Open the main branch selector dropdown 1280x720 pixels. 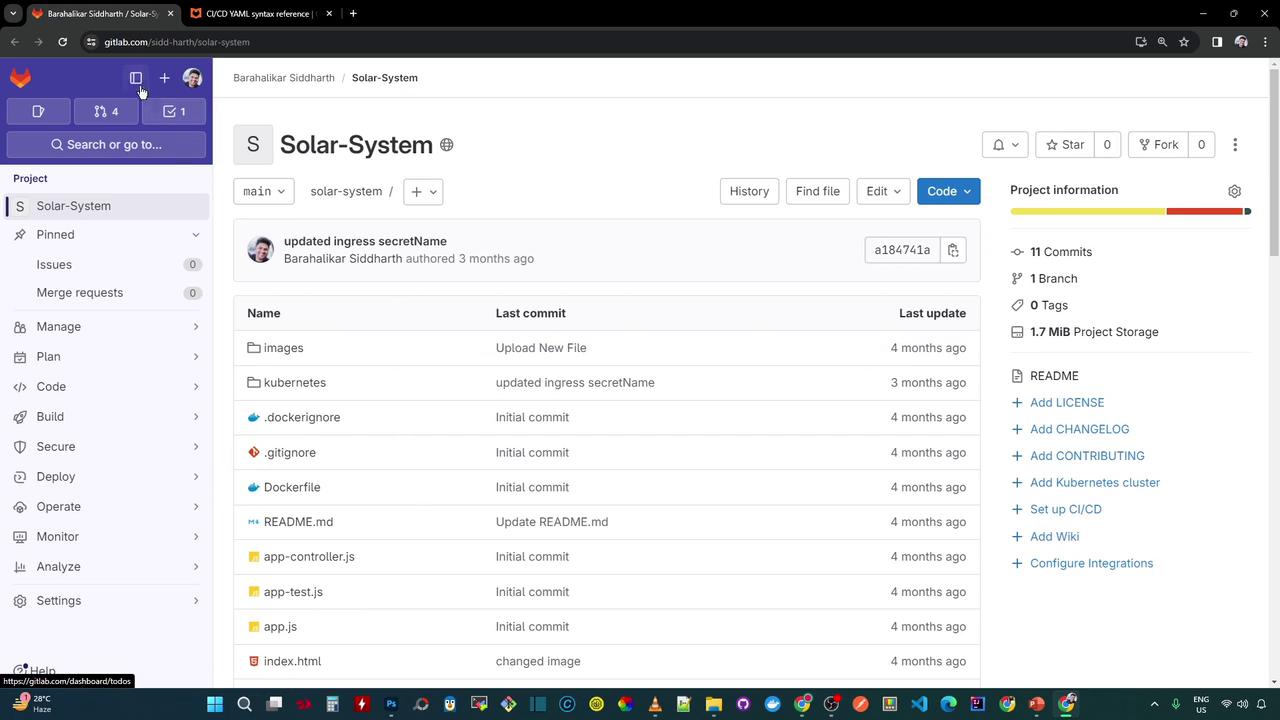(264, 191)
